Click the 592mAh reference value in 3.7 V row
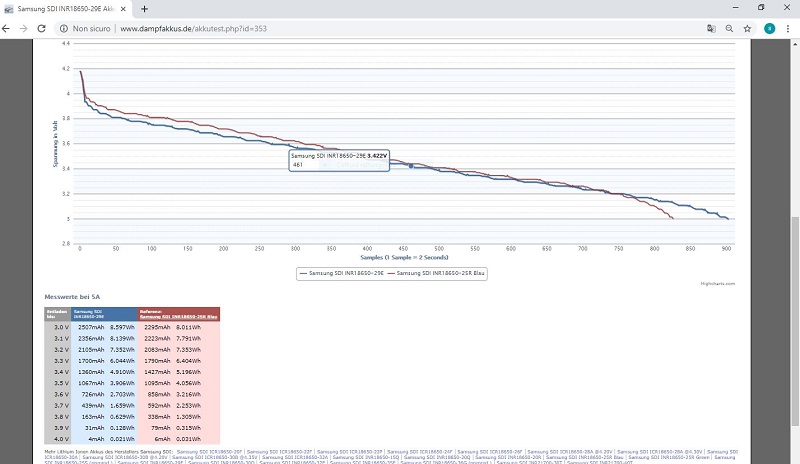Viewport: 800px width, 464px height. pos(159,405)
